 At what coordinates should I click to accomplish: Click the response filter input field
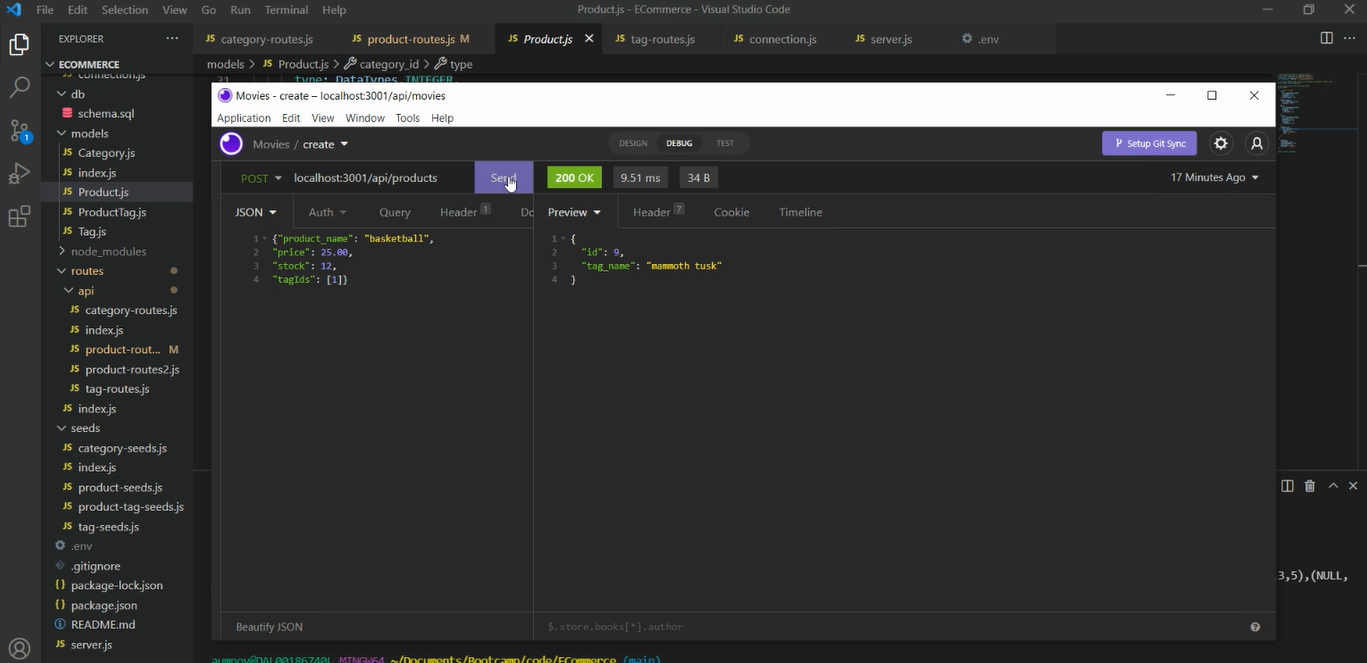pyautogui.click(x=890, y=627)
